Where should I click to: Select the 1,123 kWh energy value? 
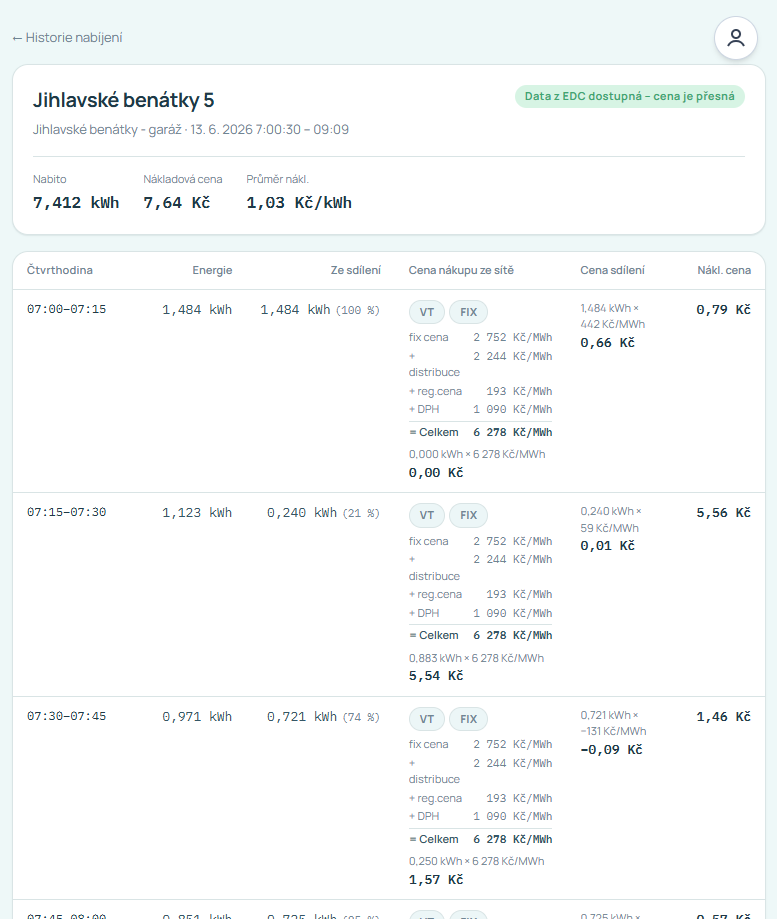197,513
